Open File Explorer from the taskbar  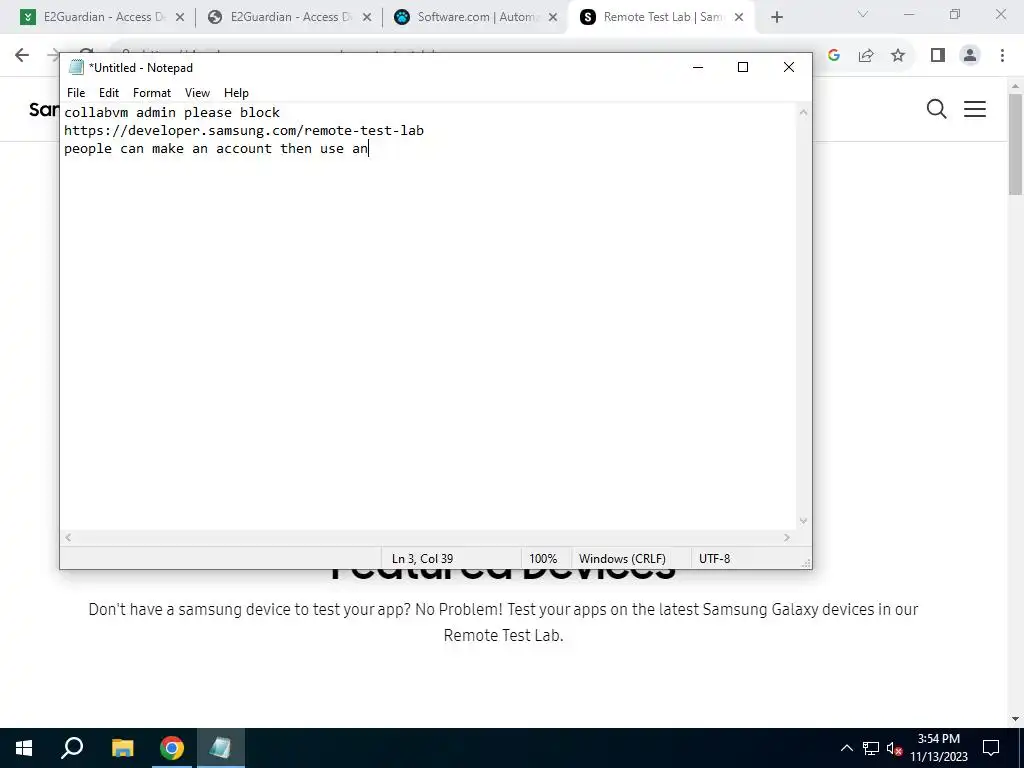click(x=123, y=748)
